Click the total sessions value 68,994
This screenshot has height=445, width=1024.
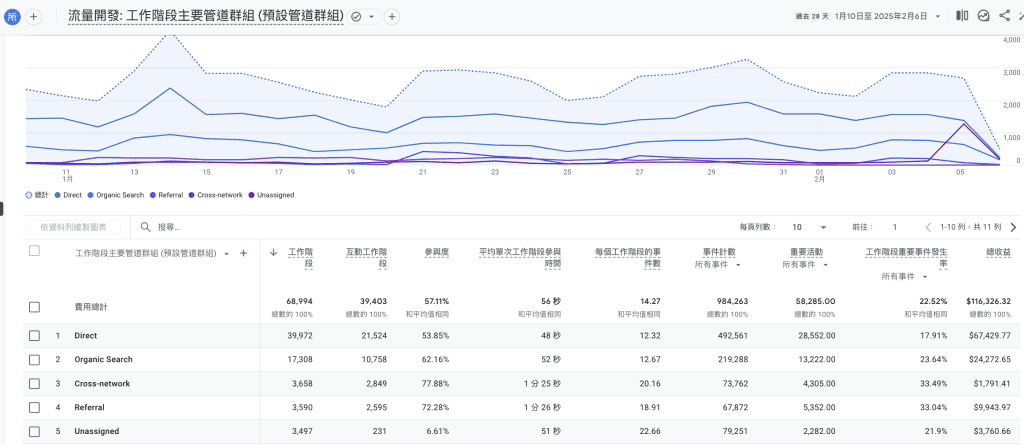(x=300, y=302)
